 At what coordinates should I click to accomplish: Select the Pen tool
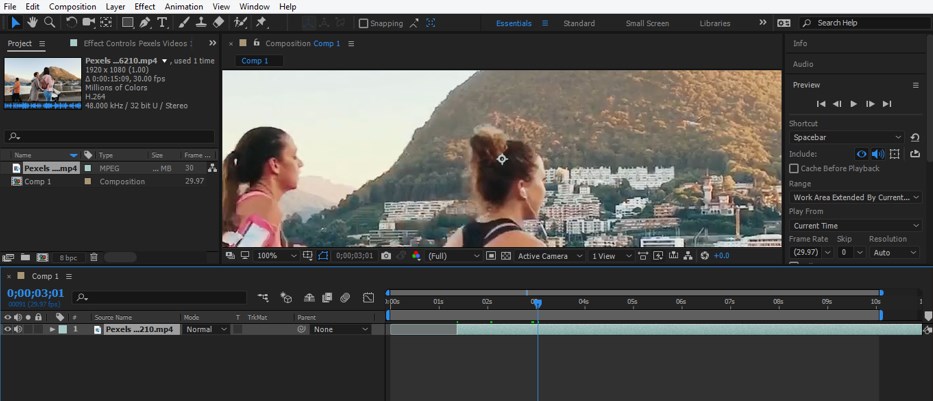pos(145,22)
